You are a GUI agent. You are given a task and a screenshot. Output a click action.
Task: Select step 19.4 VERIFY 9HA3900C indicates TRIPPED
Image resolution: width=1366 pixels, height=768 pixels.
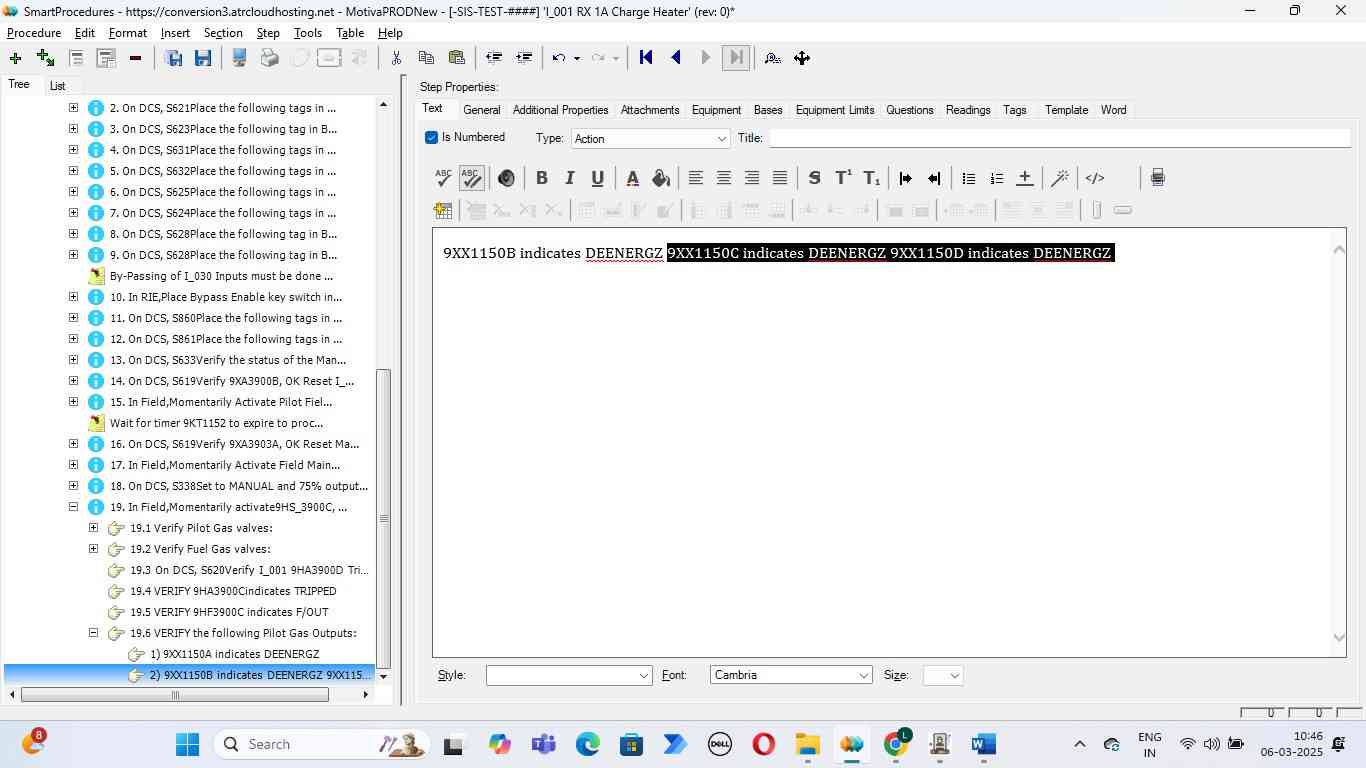(x=233, y=591)
